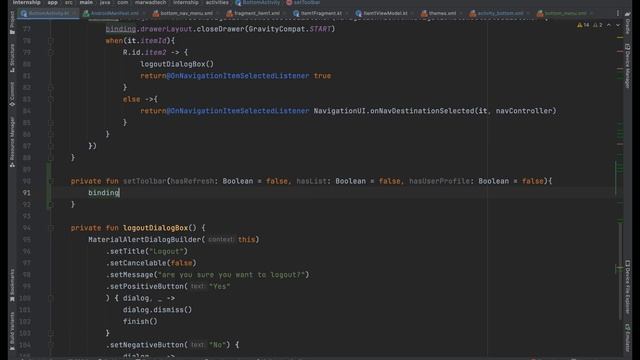640x360 pixels.
Task: Switch to the bottom_nav_menu.xml tab
Action: coord(186,13)
